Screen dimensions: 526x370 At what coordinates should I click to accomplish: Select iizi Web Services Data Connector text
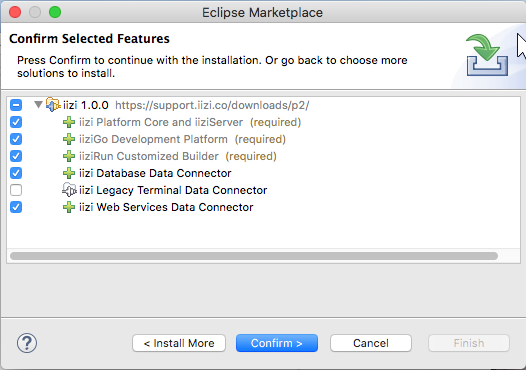pyautogui.click(x=166, y=207)
